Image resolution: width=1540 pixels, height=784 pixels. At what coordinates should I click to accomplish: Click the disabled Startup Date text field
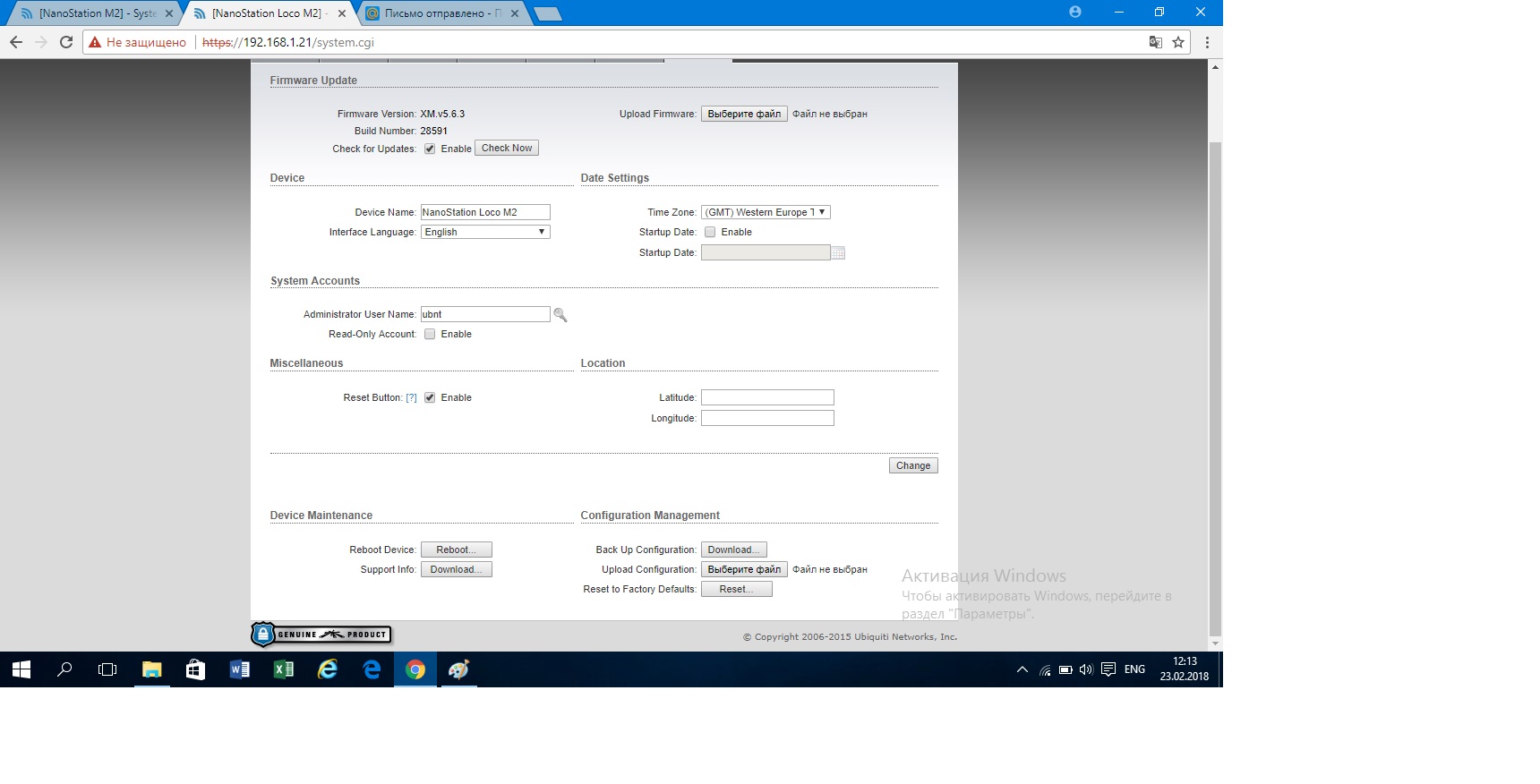(766, 252)
